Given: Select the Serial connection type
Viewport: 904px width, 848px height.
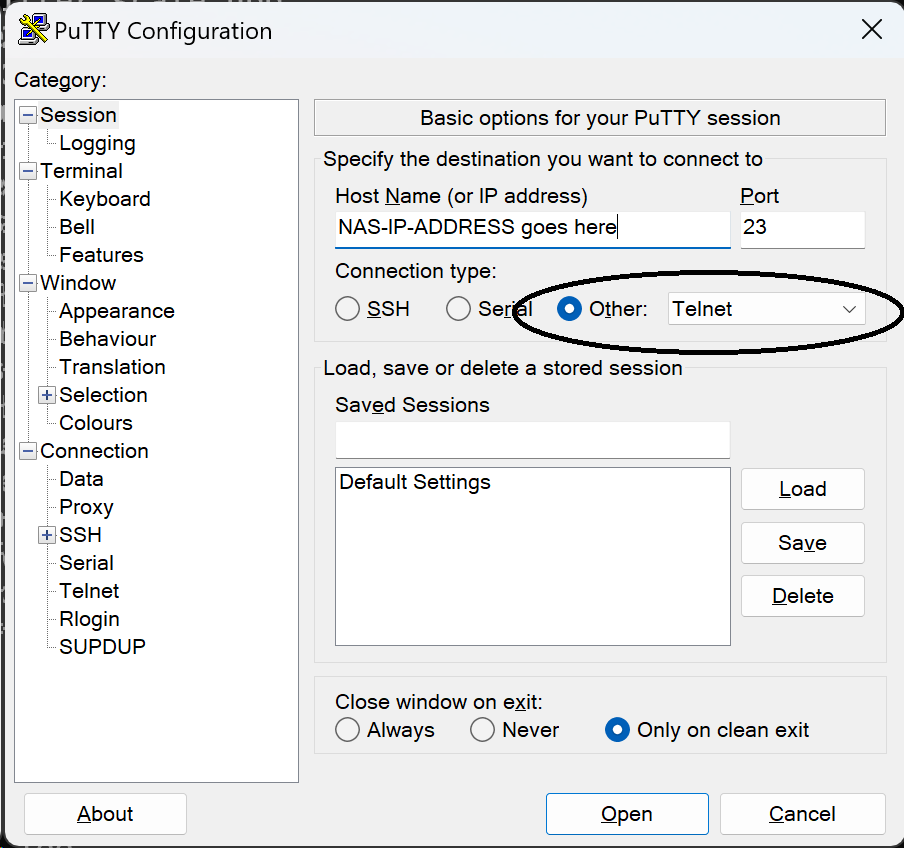Looking at the screenshot, I should [x=458, y=309].
